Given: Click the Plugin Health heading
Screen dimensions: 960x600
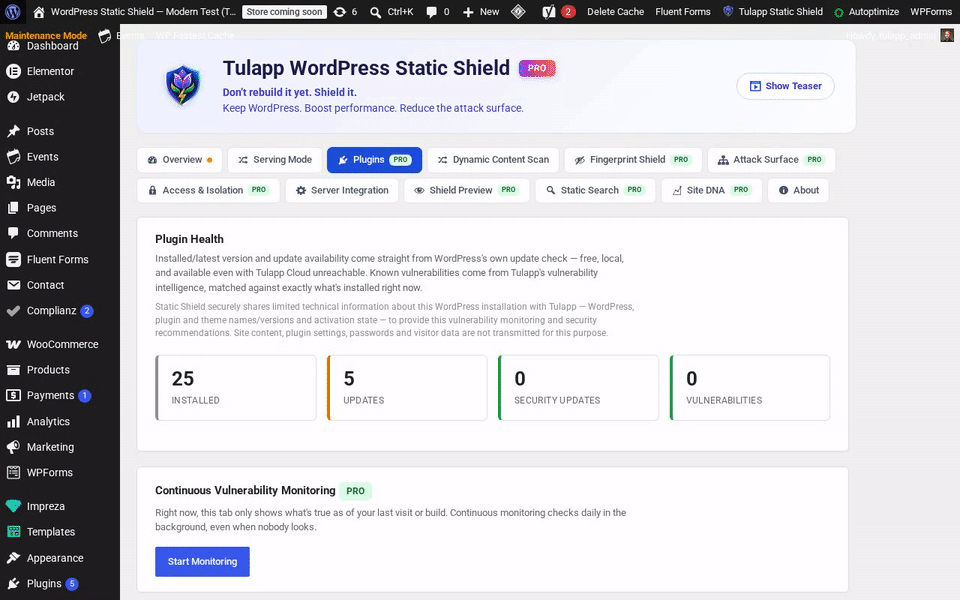Looking at the screenshot, I should coord(189,239).
